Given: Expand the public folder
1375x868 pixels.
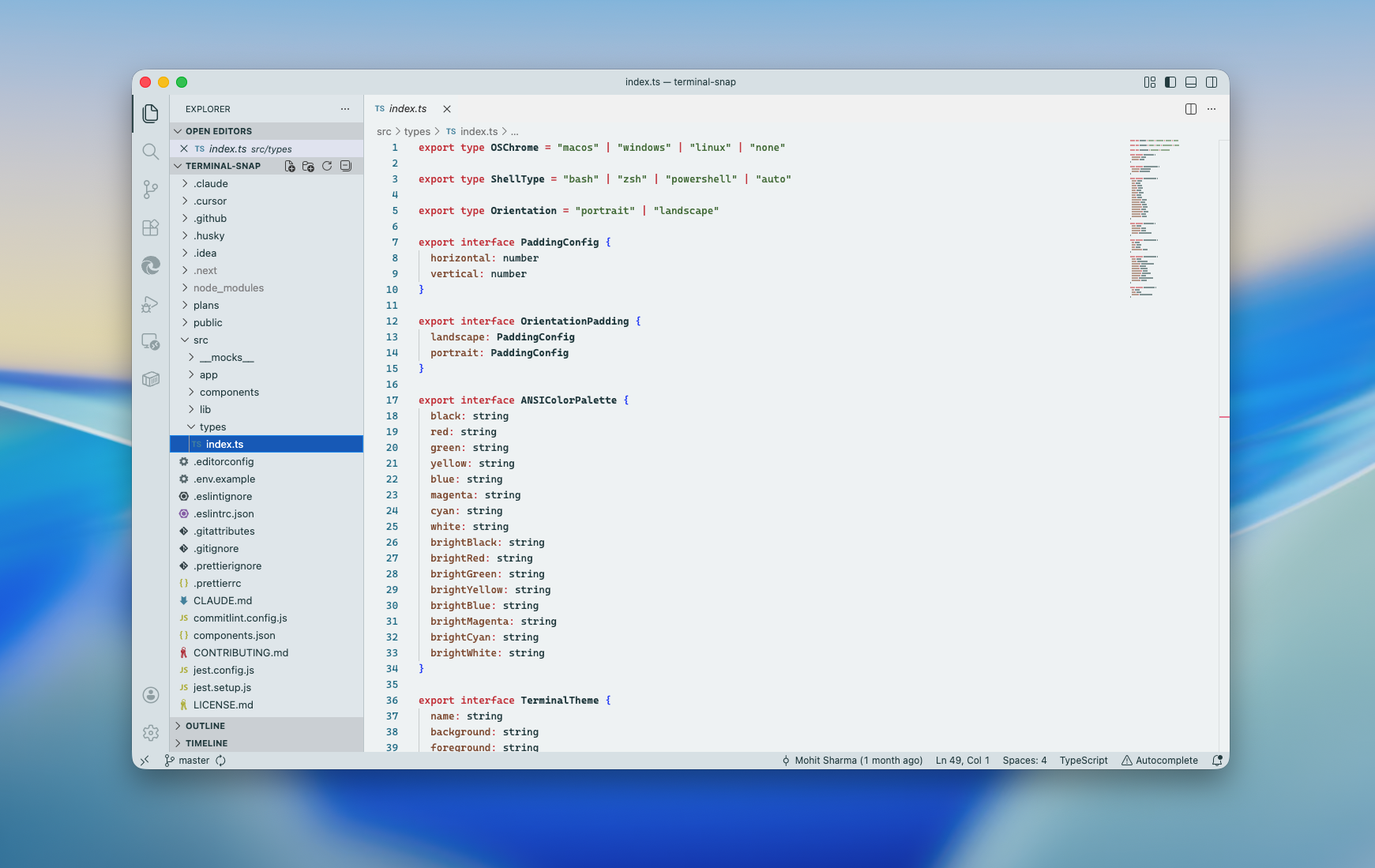Looking at the screenshot, I should (x=267, y=322).
